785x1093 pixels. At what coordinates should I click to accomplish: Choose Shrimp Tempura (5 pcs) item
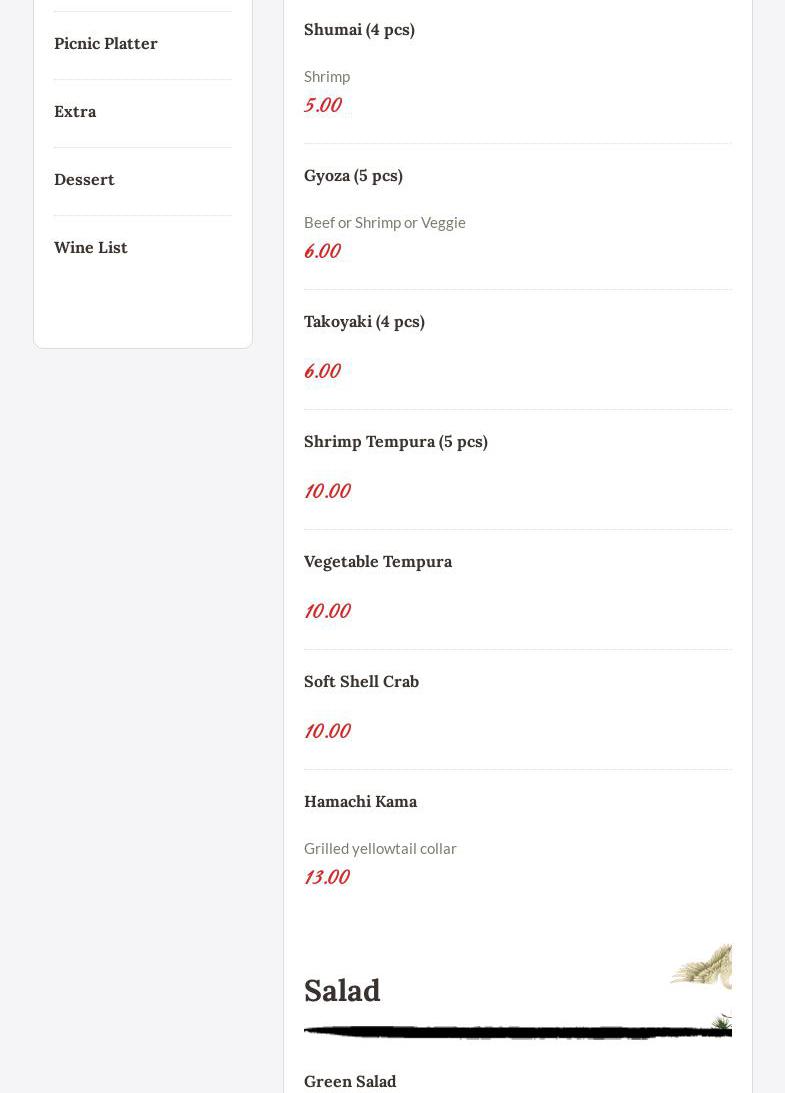tap(395, 442)
